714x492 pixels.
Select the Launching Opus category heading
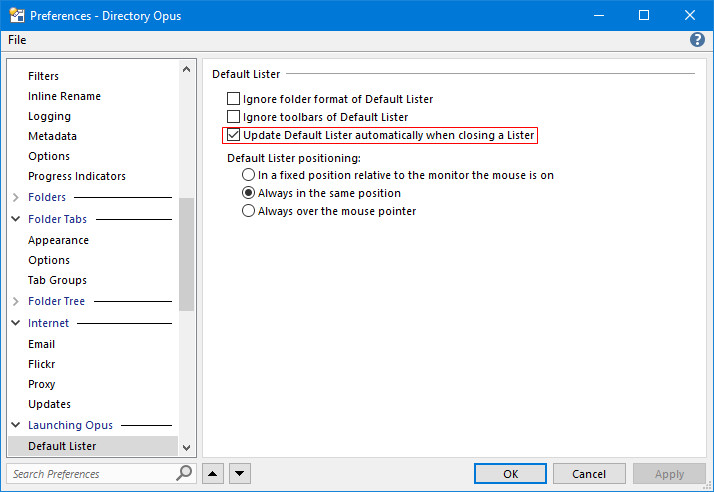70,425
